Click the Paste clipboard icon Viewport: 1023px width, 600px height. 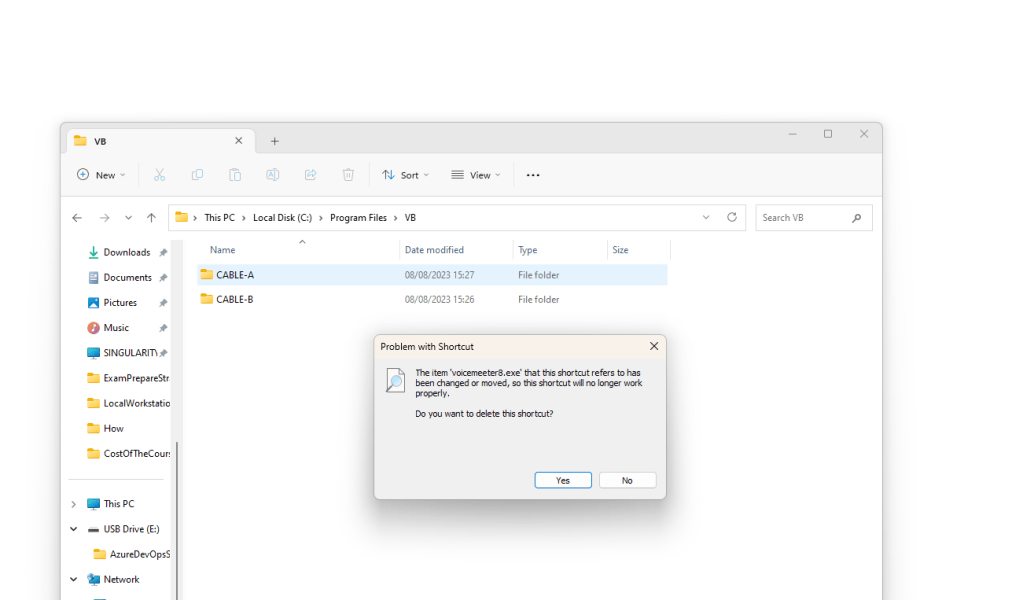pyautogui.click(x=235, y=175)
